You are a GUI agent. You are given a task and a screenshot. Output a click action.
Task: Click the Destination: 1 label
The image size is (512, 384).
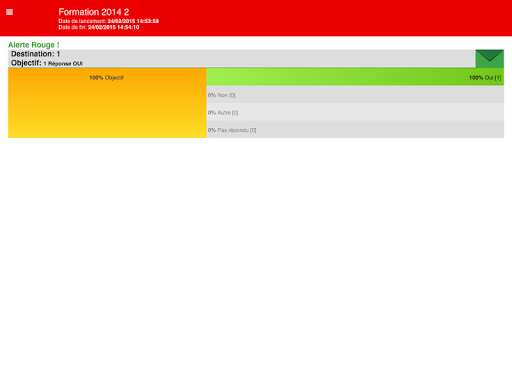[35, 54]
